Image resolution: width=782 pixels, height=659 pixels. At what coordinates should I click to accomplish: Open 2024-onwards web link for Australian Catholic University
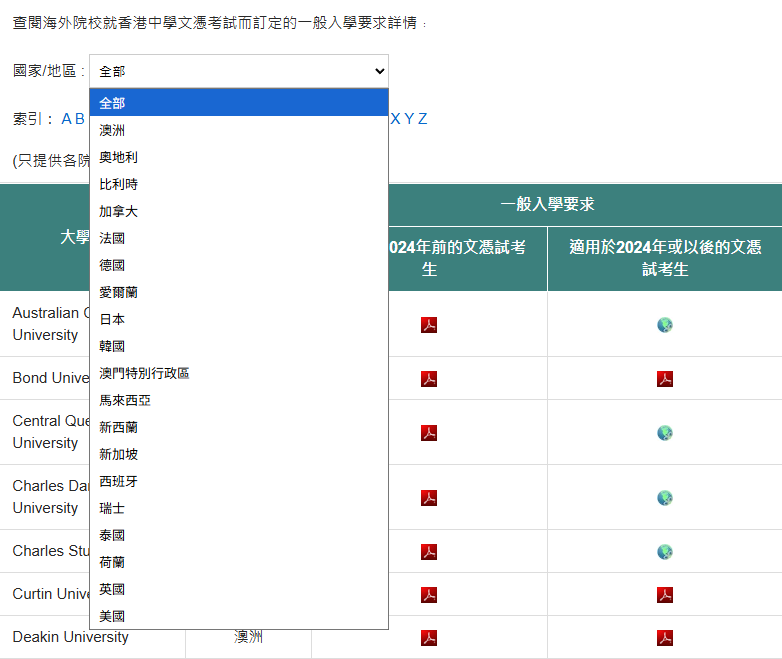665,325
